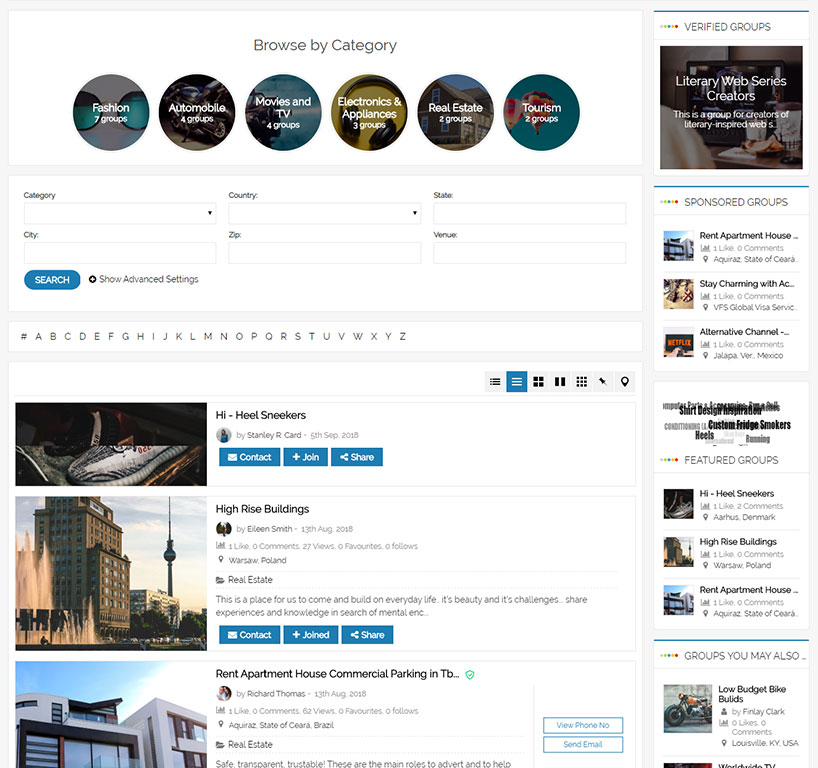Select the active detailed list view
Screen dimensions: 818x768
[x=516, y=382]
